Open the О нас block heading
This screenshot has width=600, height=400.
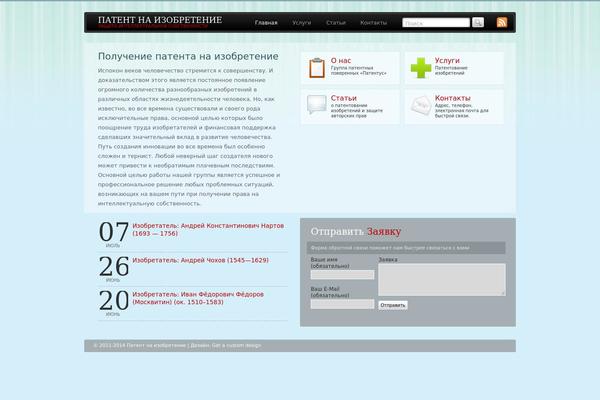point(341,60)
